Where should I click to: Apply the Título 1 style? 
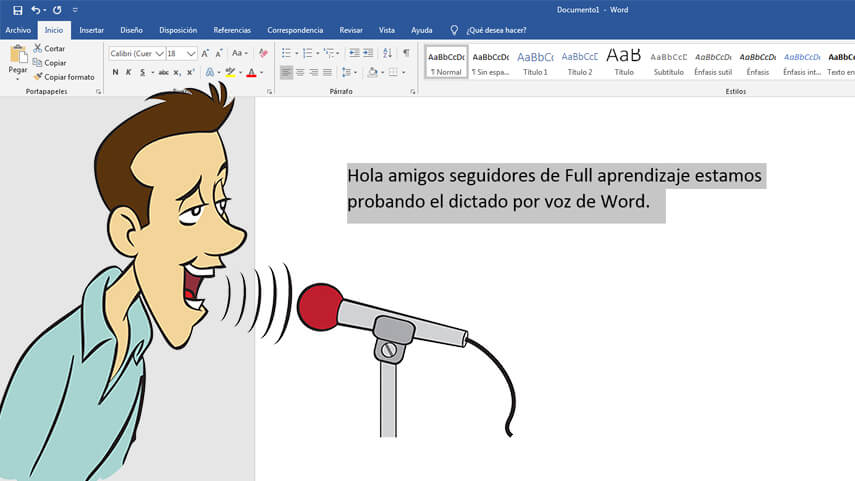click(x=535, y=62)
